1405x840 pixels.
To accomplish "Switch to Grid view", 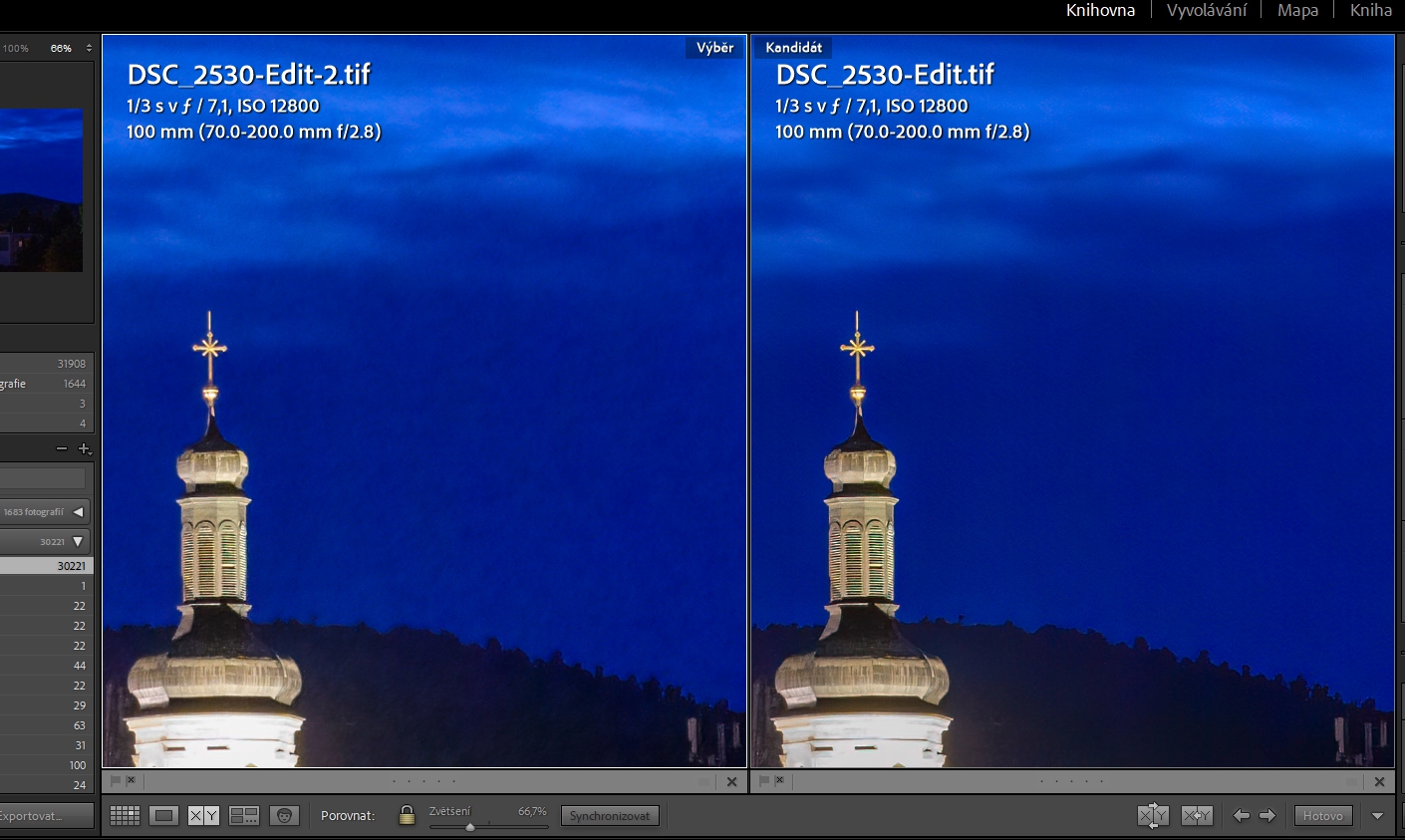I will point(125,815).
